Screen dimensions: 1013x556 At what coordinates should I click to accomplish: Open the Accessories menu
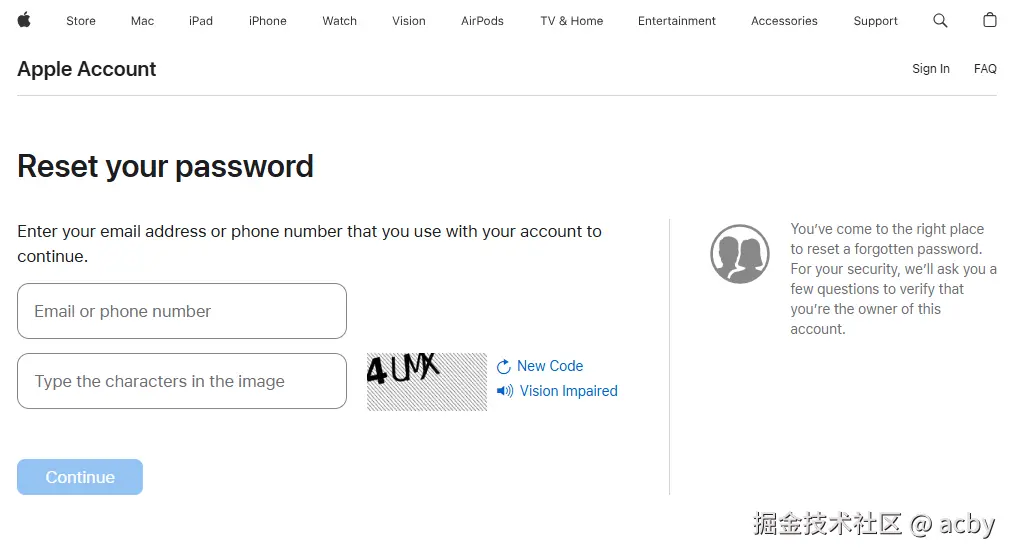(x=784, y=21)
